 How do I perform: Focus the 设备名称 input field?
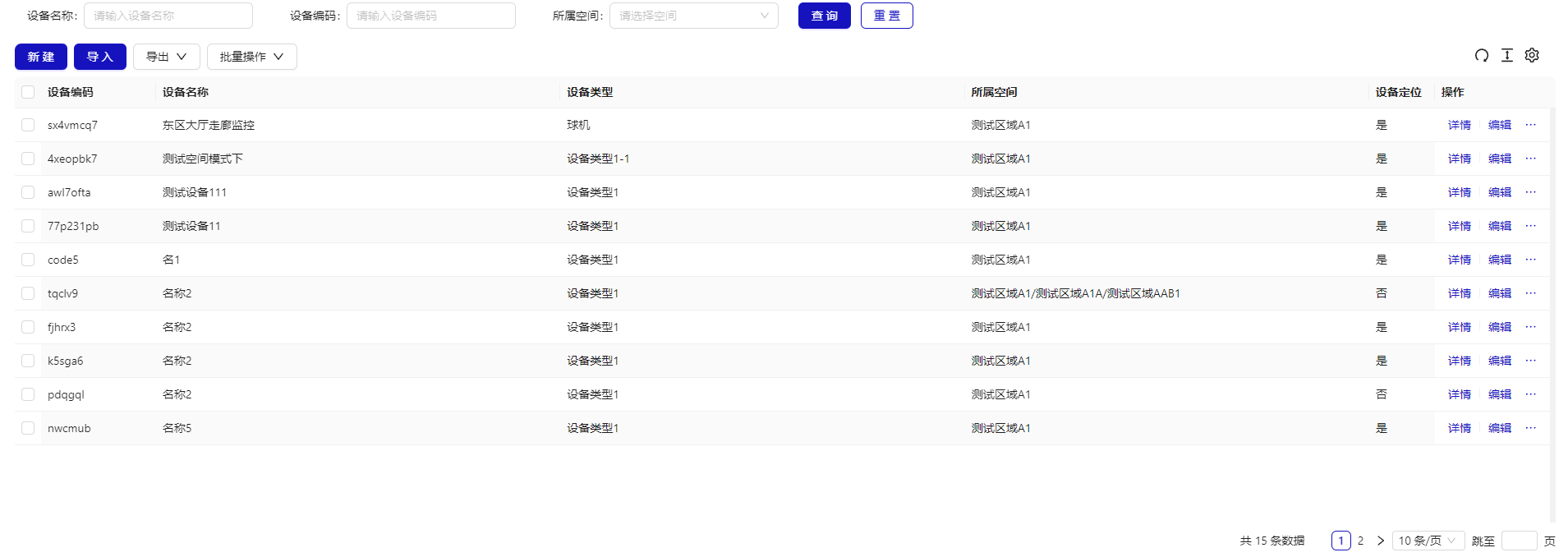168,16
